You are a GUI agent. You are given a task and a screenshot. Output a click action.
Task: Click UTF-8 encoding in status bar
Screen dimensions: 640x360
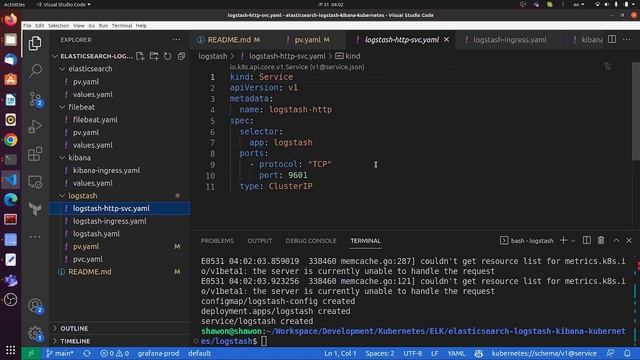click(413, 353)
